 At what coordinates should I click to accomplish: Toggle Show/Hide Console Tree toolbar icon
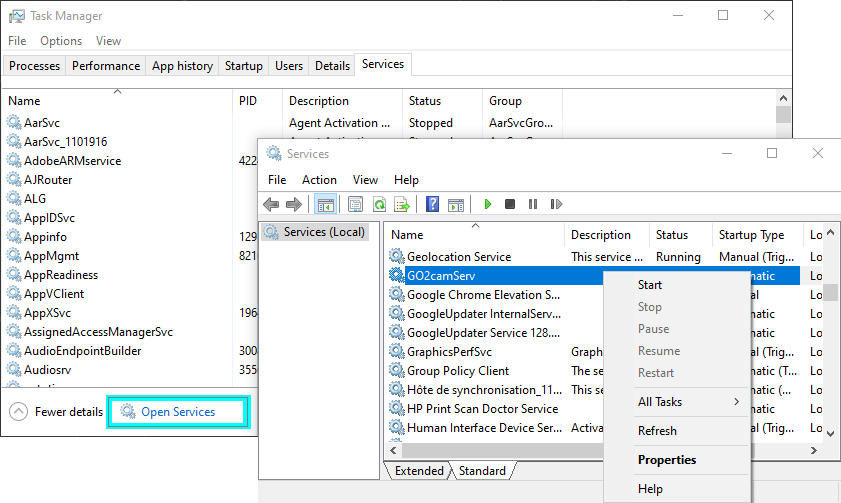[x=325, y=204]
